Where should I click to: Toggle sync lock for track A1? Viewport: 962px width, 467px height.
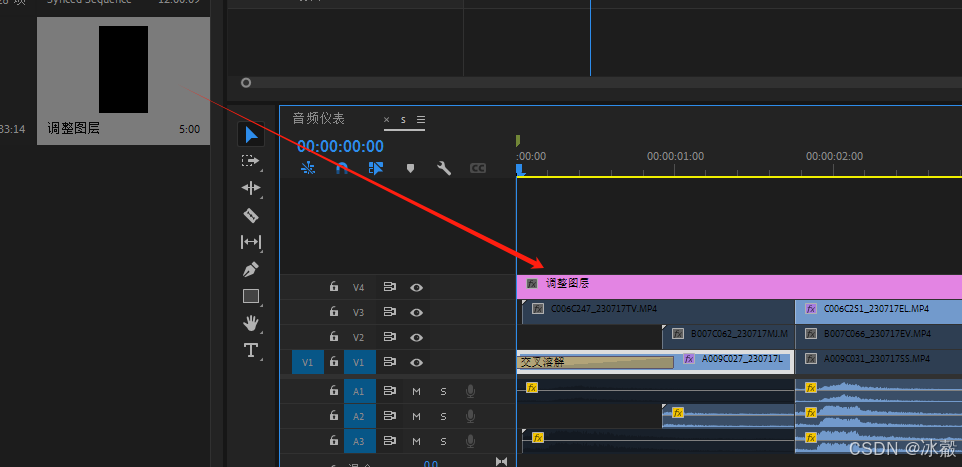(x=390, y=391)
